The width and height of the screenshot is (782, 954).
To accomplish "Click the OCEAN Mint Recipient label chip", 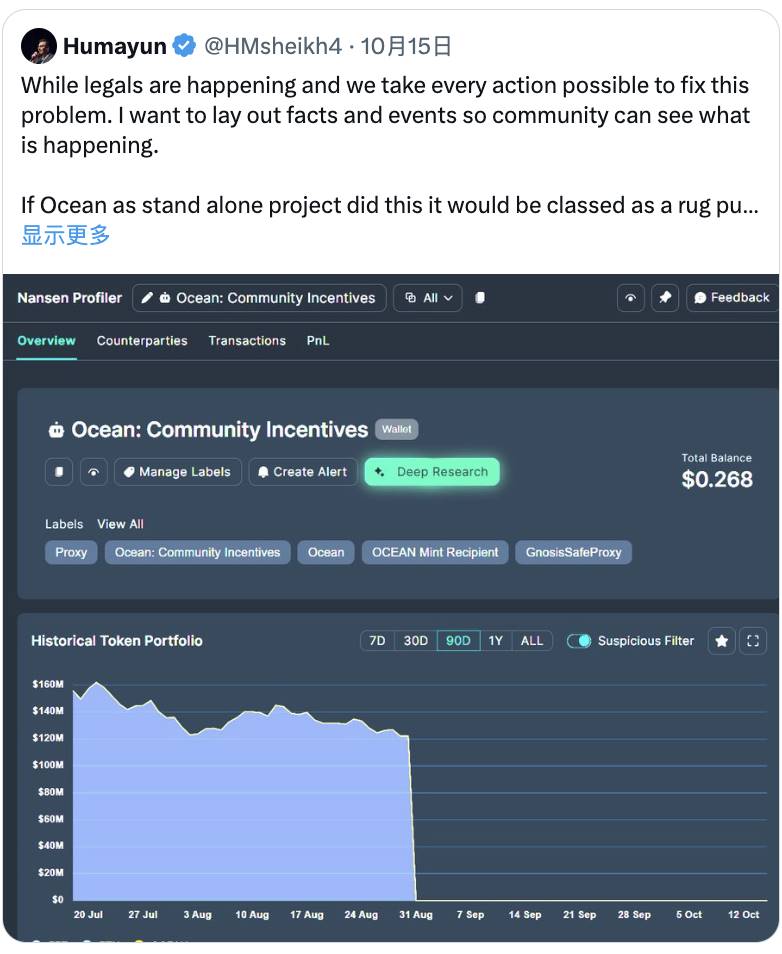I will [435, 552].
